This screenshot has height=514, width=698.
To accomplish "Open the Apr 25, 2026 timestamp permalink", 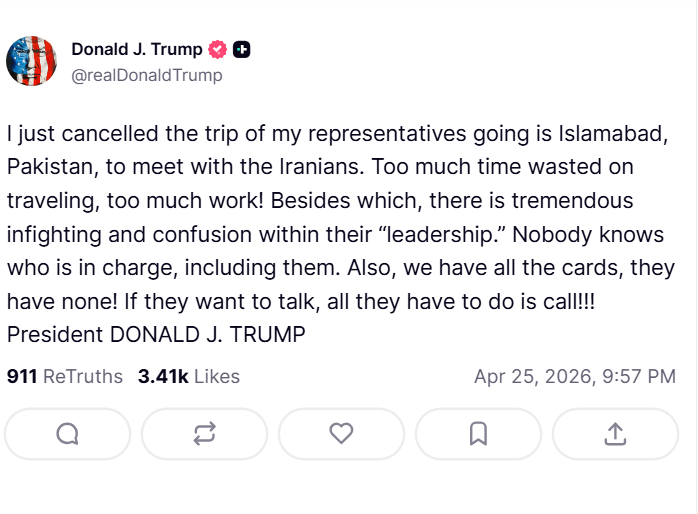I will (574, 377).
